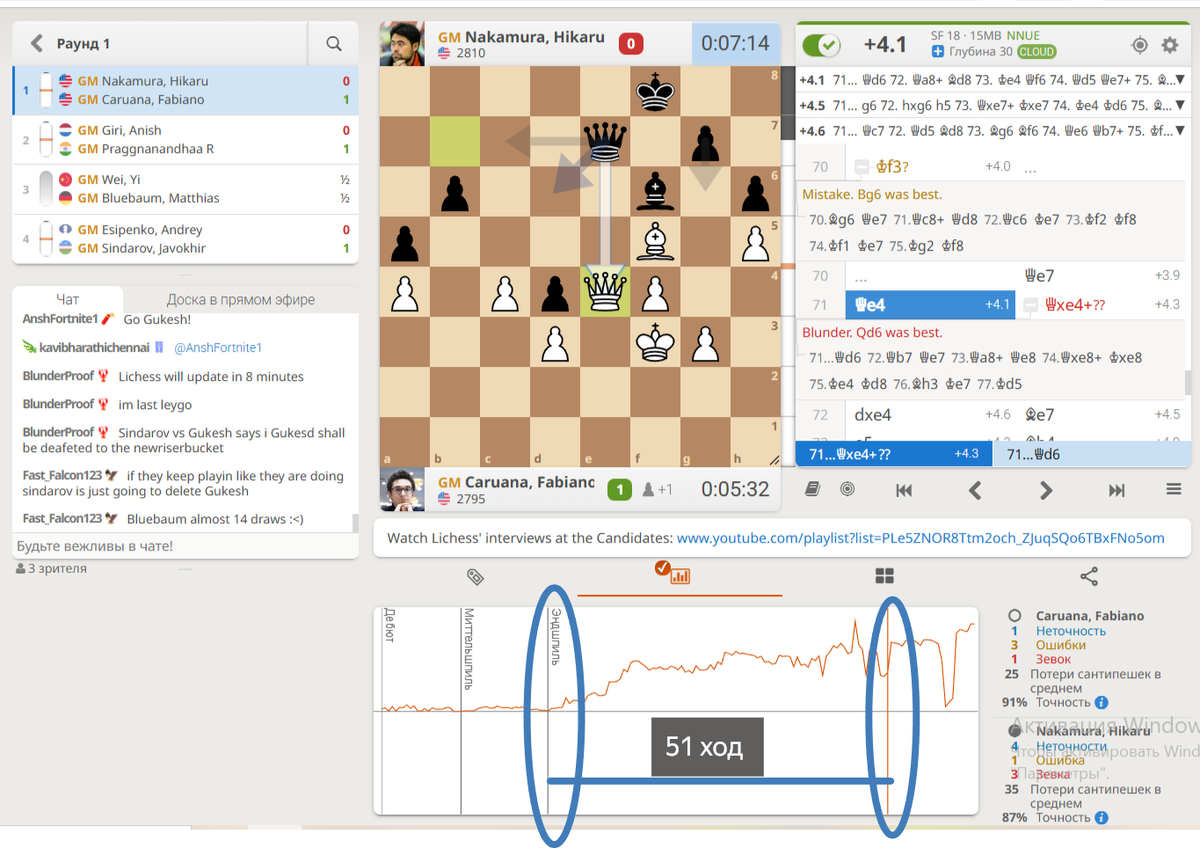
Task: Click Caruana's Ошибки link
Action: pyautogui.click(x=1061, y=645)
